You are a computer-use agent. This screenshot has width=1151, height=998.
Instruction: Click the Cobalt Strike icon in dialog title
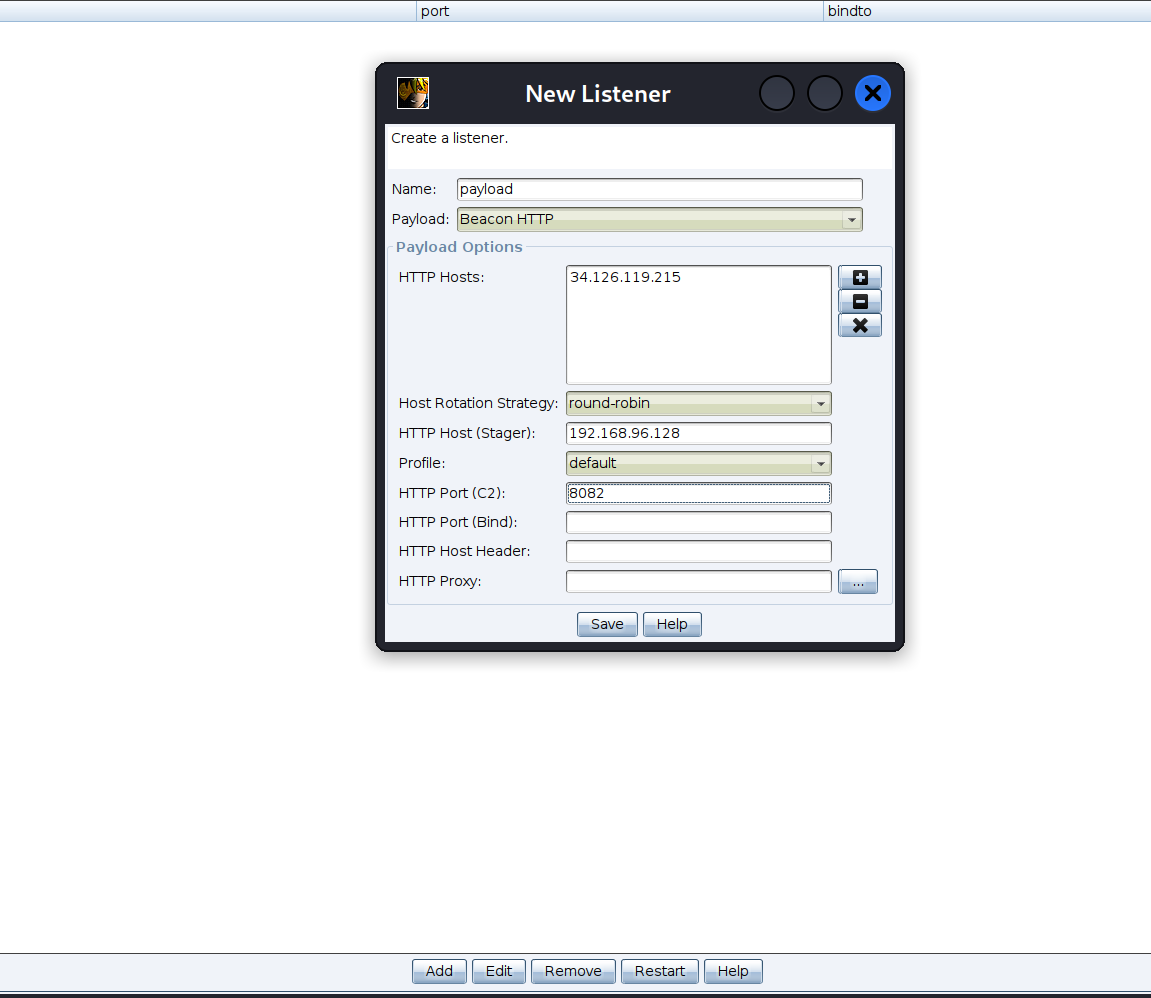click(413, 93)
